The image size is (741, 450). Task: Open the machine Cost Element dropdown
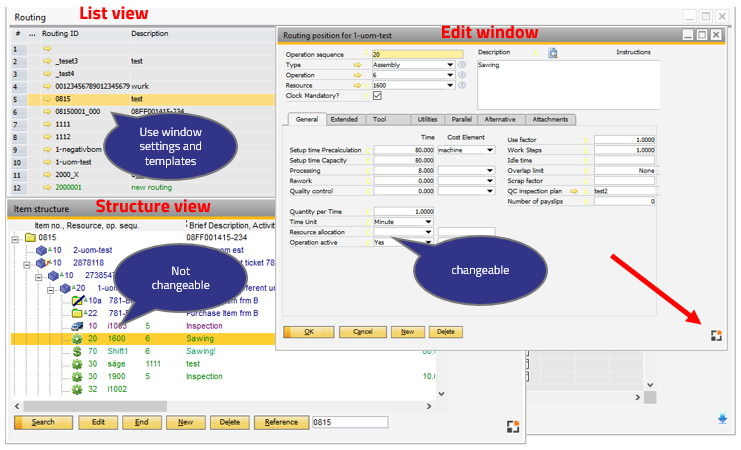click(489, 150)
